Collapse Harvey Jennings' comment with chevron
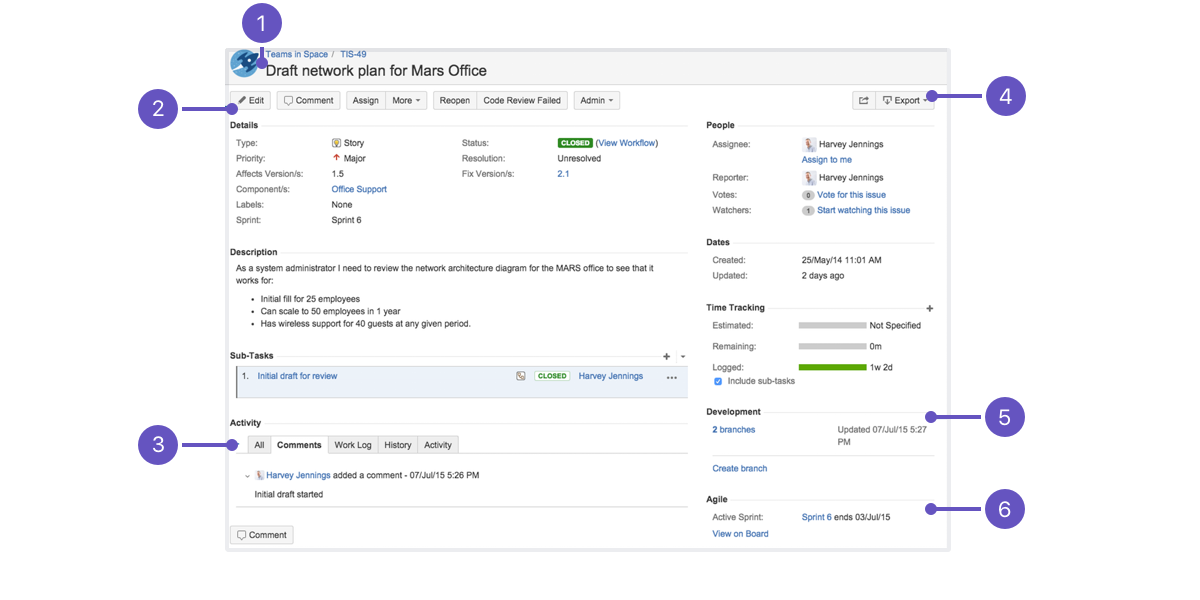Screen dimensions: 1200x600 point(247,476)
